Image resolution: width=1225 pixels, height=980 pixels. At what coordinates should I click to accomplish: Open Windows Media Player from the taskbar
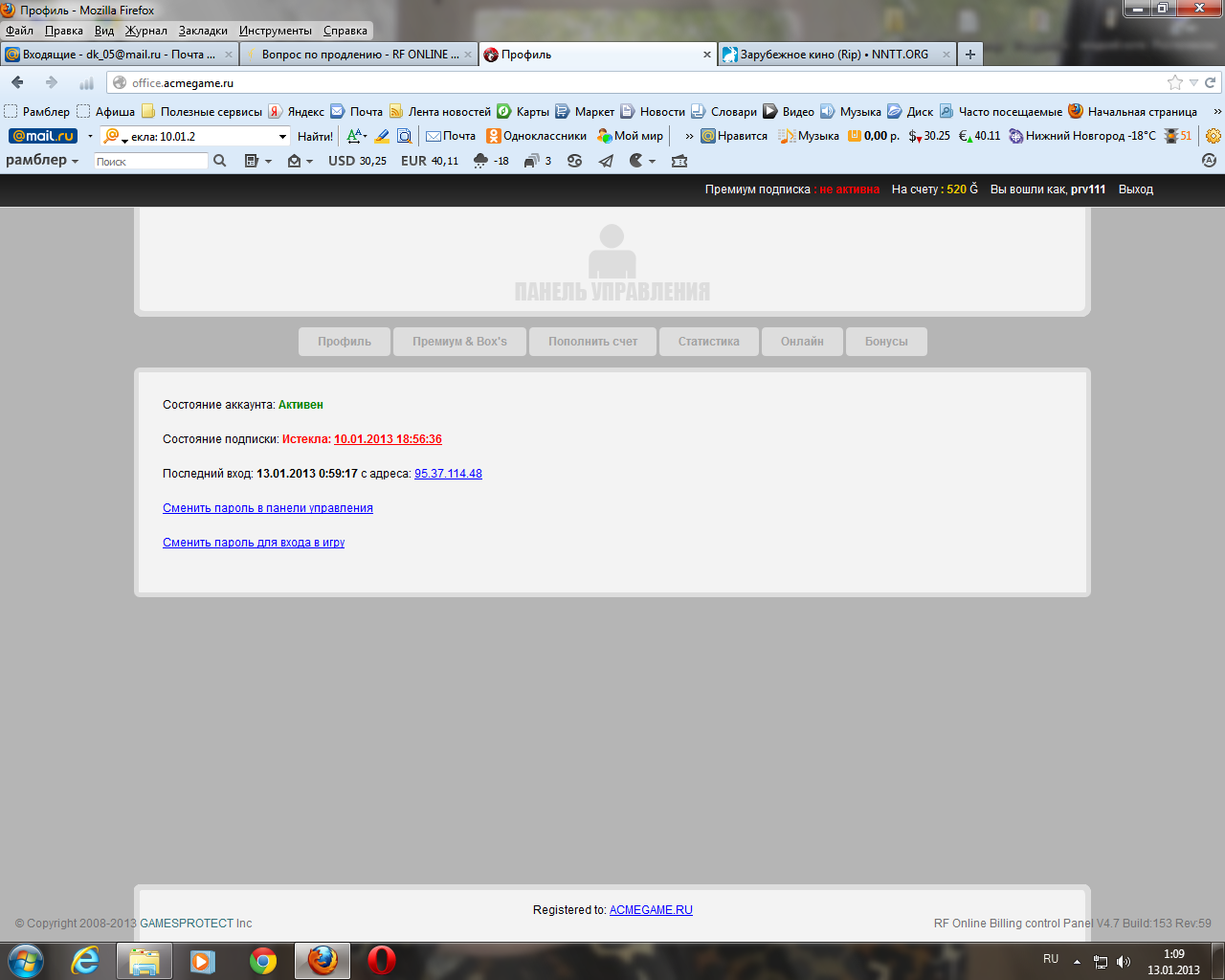tap(203, 961)
